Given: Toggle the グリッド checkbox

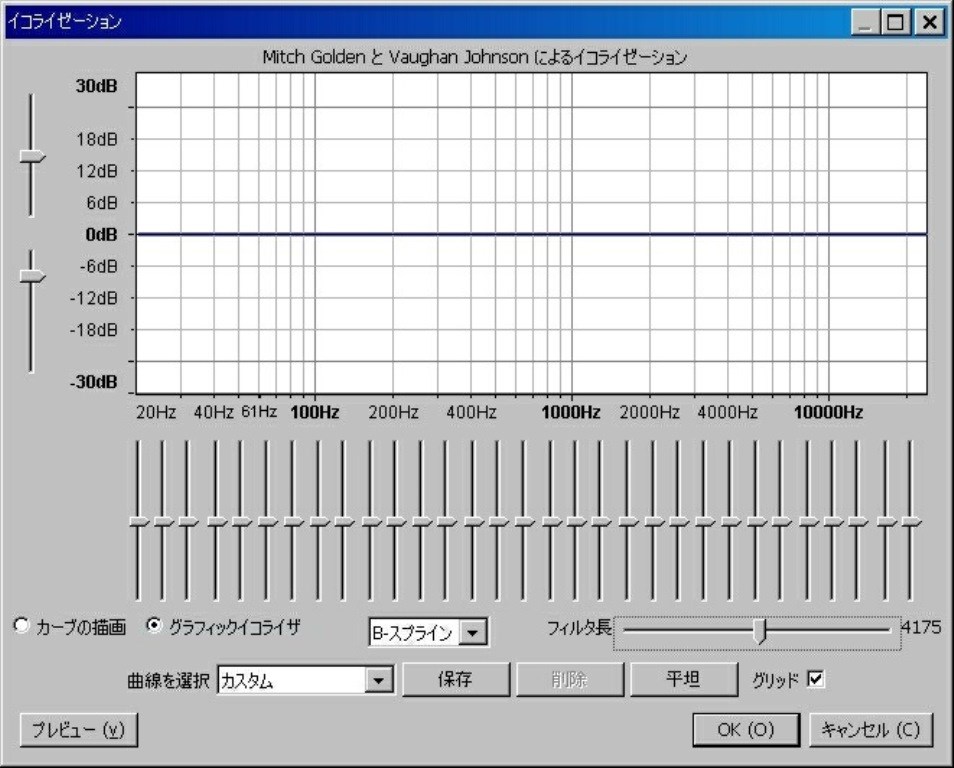Looking at the screenshot, I should 815,679.
